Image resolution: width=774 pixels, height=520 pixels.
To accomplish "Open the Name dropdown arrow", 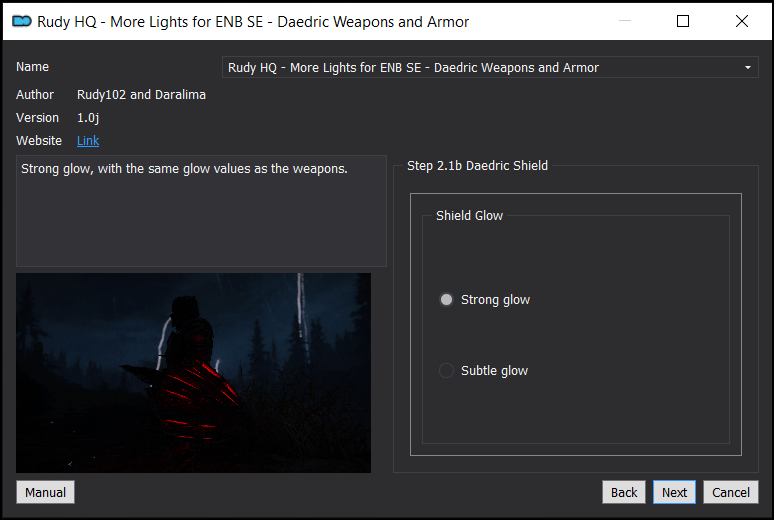I will [747, 68].
